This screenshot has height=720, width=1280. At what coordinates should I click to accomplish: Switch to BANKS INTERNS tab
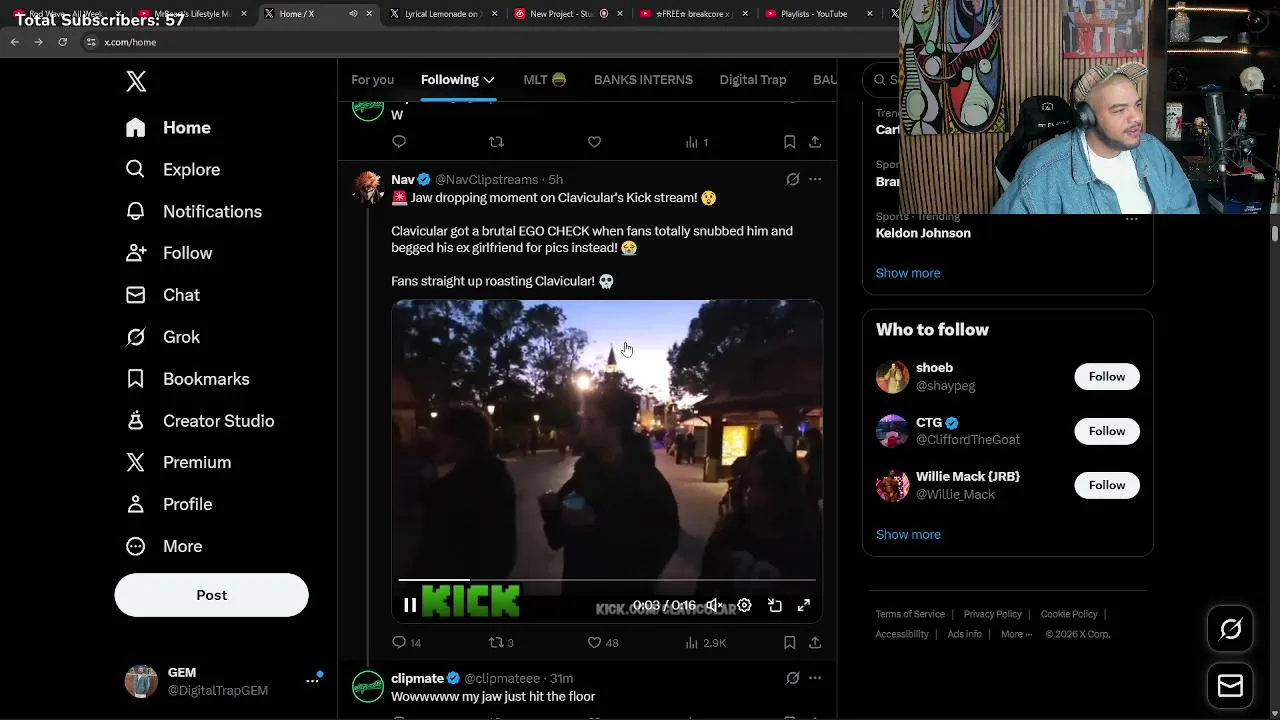643,80
